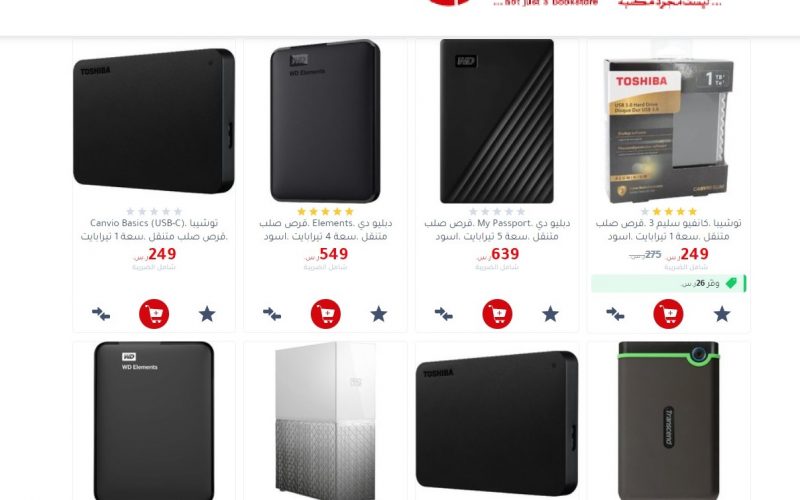View the WD My Passport product image
The image size is (800, 500).
[x=497, y=121]
